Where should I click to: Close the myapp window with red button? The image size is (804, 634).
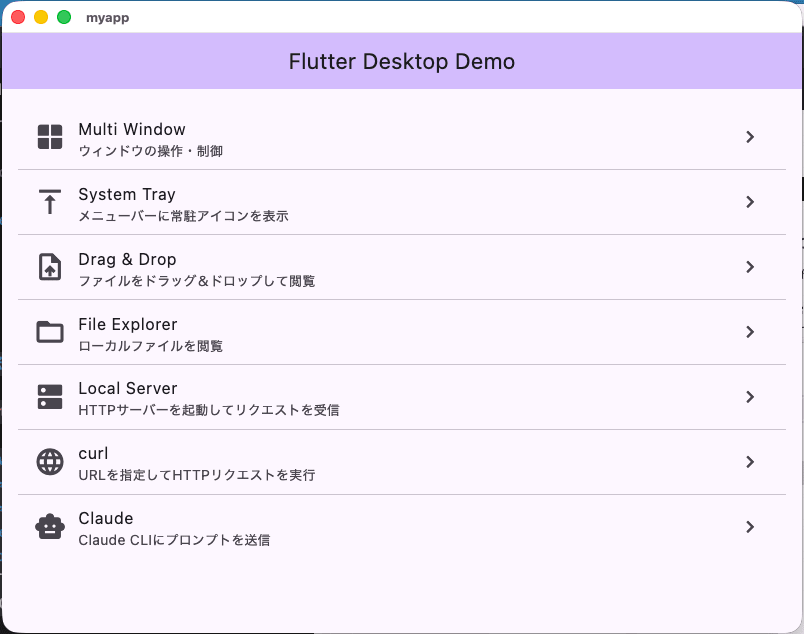(18, 17)
